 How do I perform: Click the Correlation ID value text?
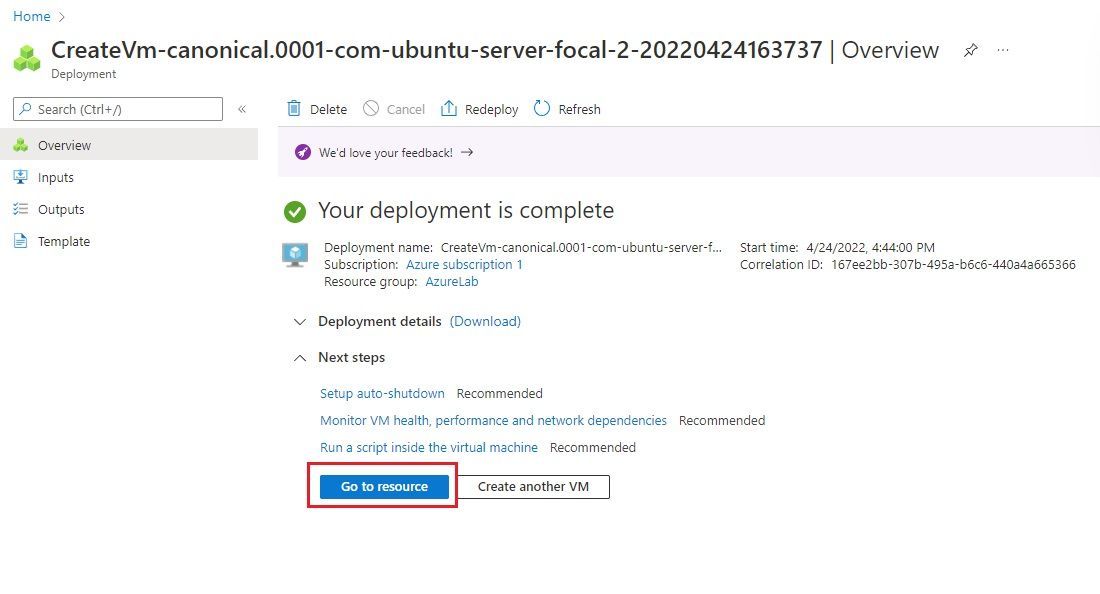tap(953, 264)
